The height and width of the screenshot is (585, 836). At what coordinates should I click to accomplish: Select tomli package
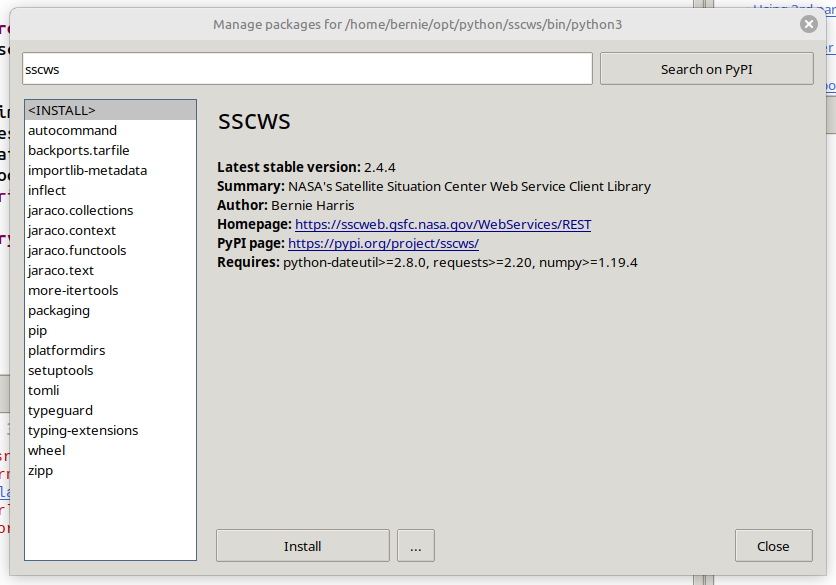[110, 390]
